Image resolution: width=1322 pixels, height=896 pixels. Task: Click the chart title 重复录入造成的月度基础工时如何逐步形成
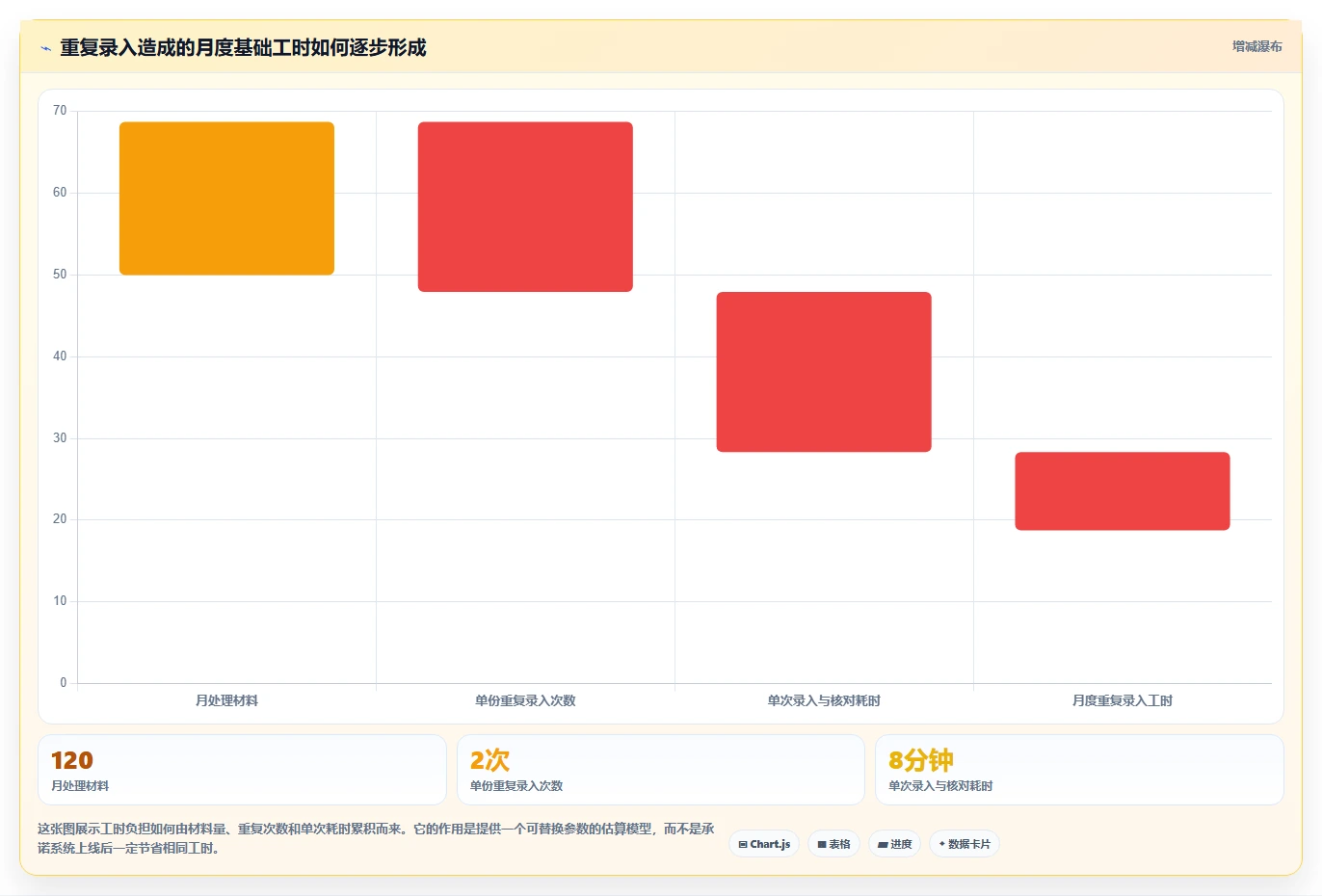coord(243,47)
